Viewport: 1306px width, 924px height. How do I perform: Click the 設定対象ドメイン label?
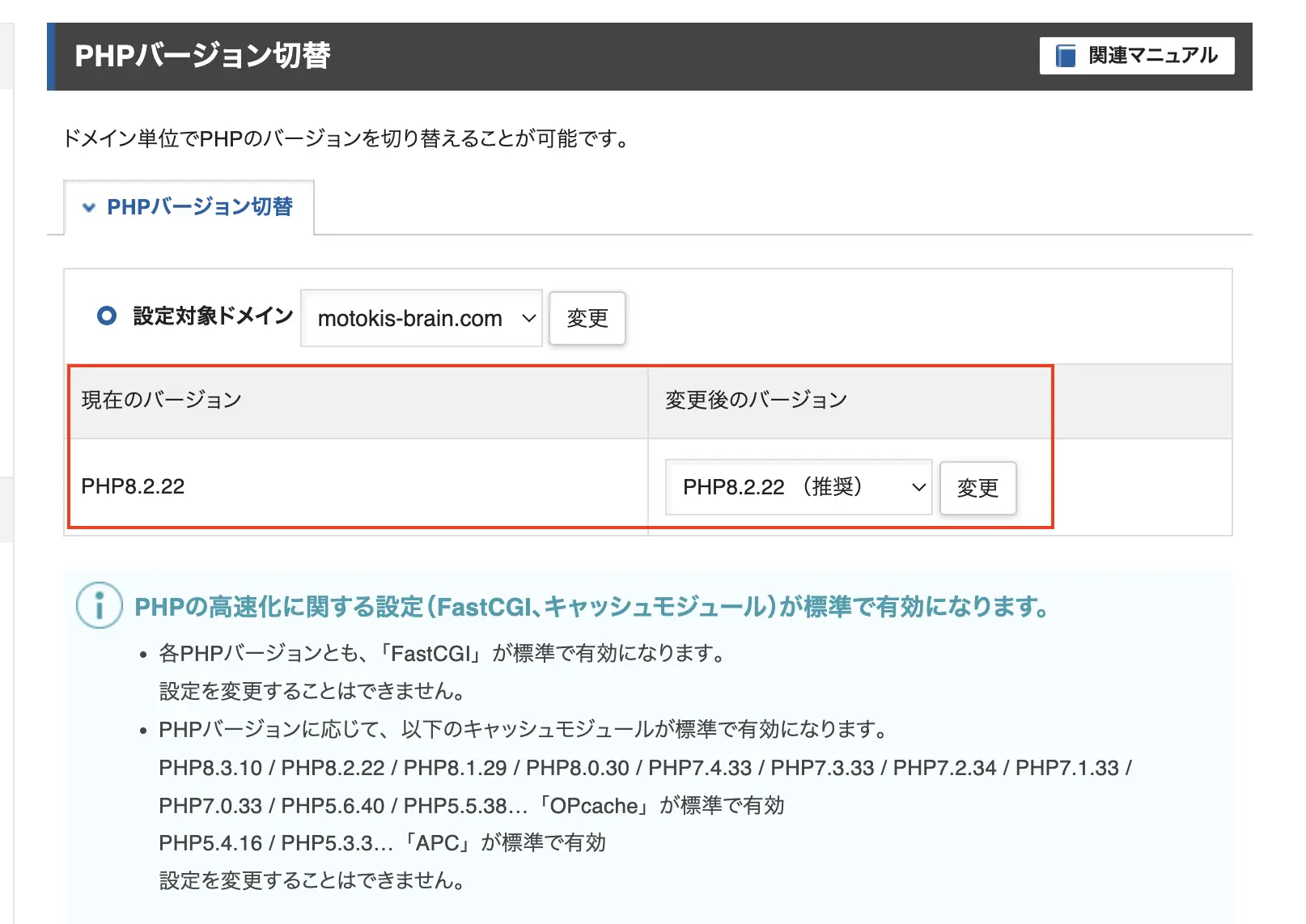pyautogui.click(x=213, y=316)
